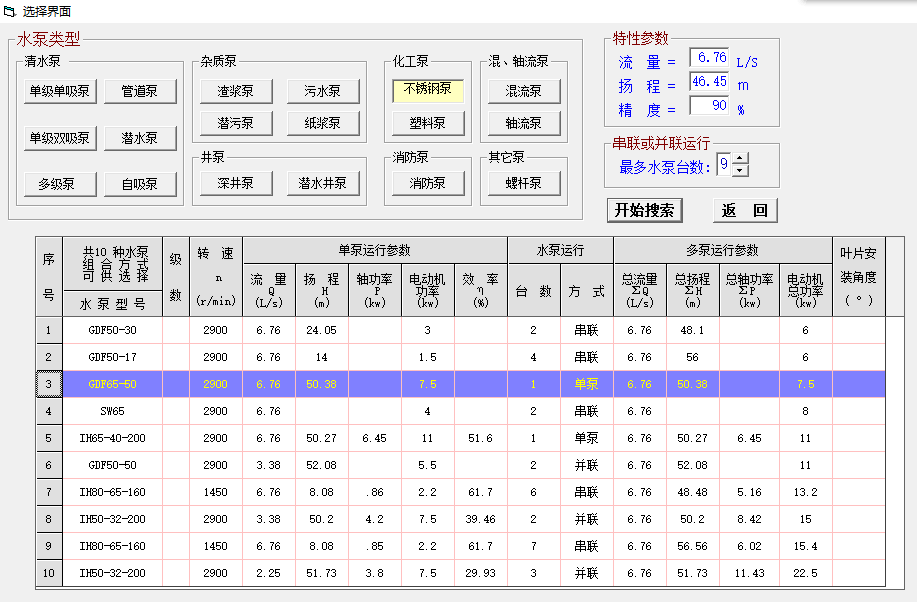917x602 pixels.
Task: Select the 单级双吸泵 button
Action: tap(60, 138)
